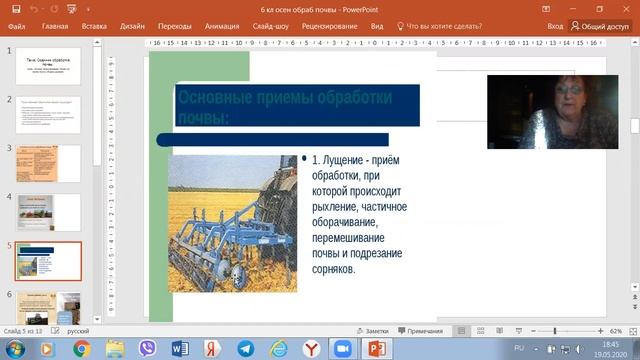Select slide 6 thumbnail
Image resolution: width=640 pixels, height=360 pixels.
tap(48, 308)
